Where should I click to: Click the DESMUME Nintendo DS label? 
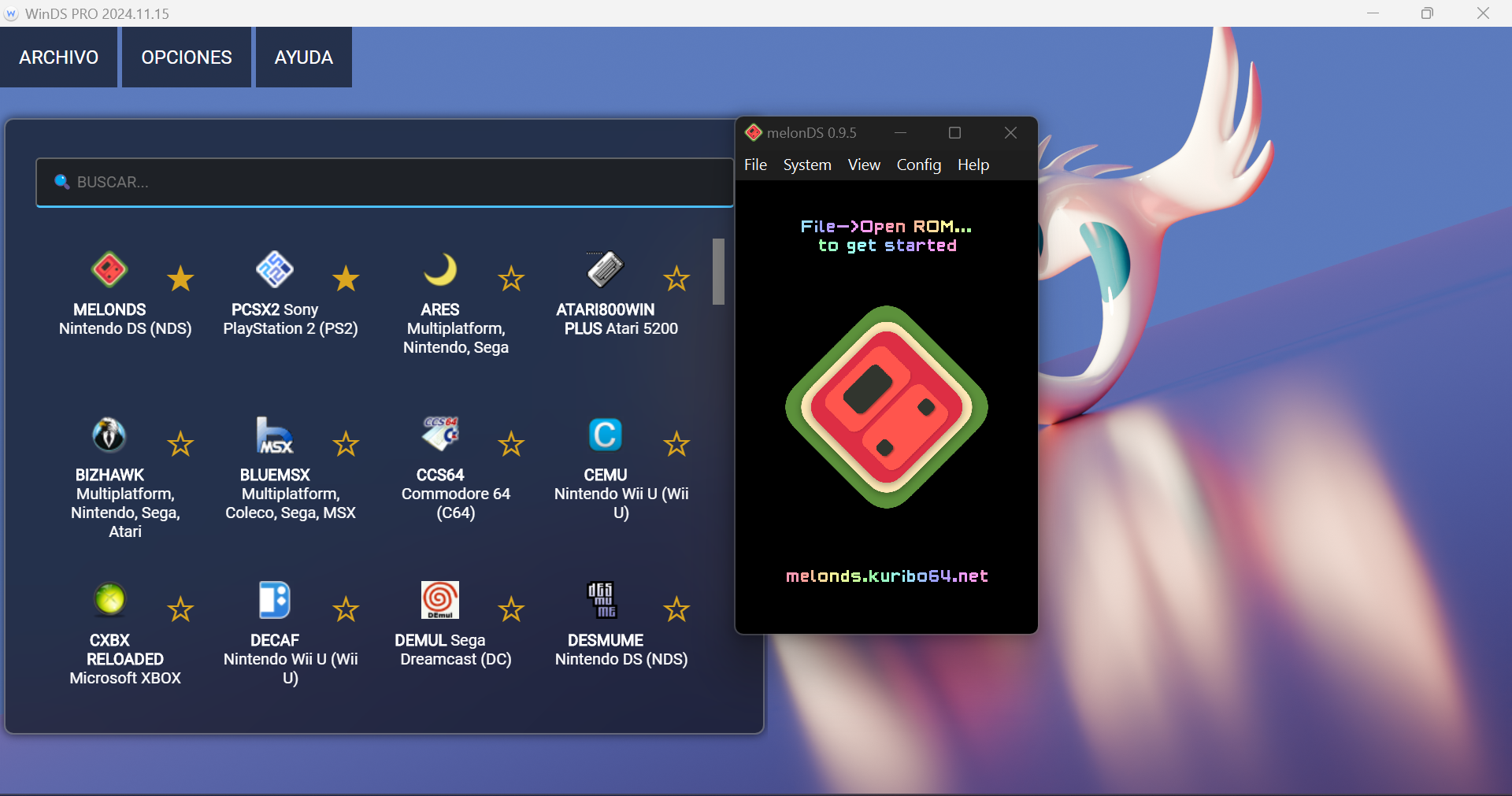point(621,650)
